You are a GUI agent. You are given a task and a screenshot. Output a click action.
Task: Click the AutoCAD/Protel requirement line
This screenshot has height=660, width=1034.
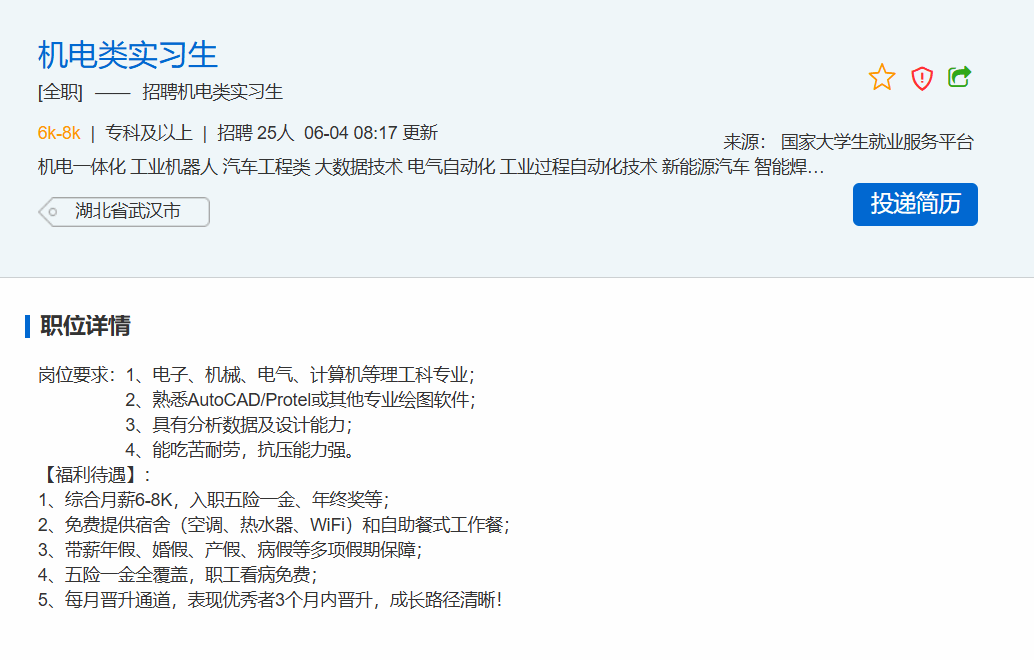[x=300, y=400]
